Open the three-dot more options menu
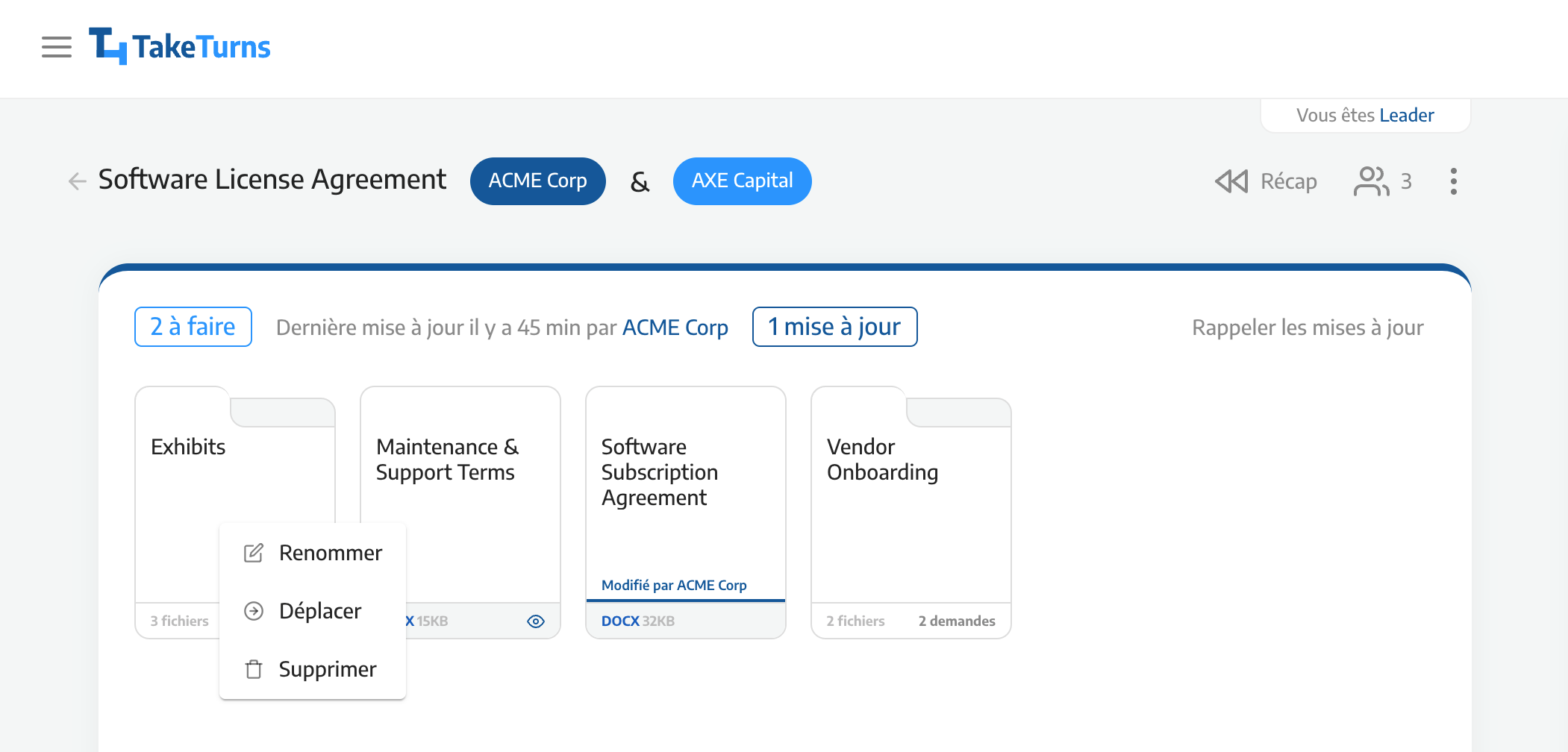The width and height of the screenshot is (1568, 752). pos(1453,181)
